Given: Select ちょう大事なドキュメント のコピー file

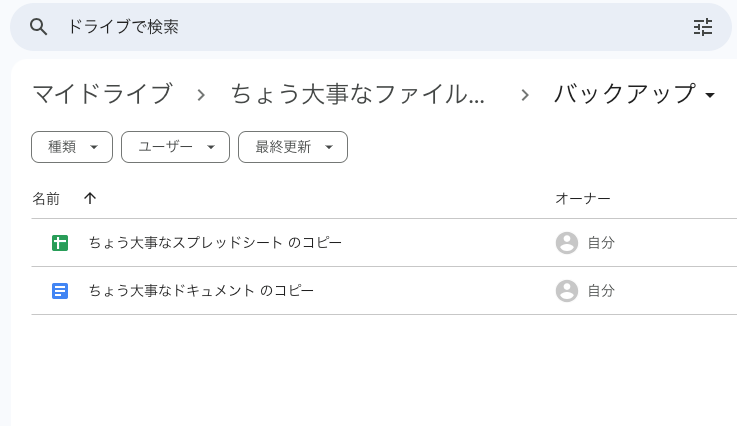Looking at the screenshot, I should point(201,291).
